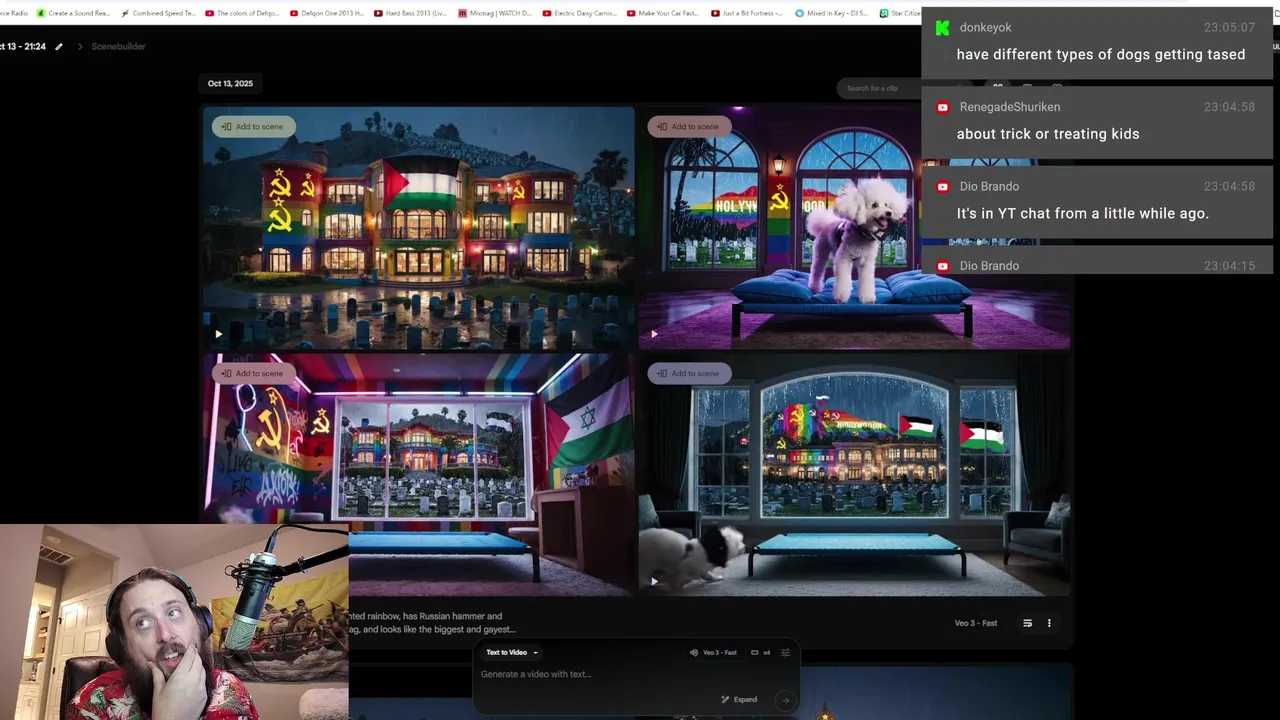Click the Oct 13, 2025 date label
Viewport: 1280px width, 720px height.
[230, 84]
